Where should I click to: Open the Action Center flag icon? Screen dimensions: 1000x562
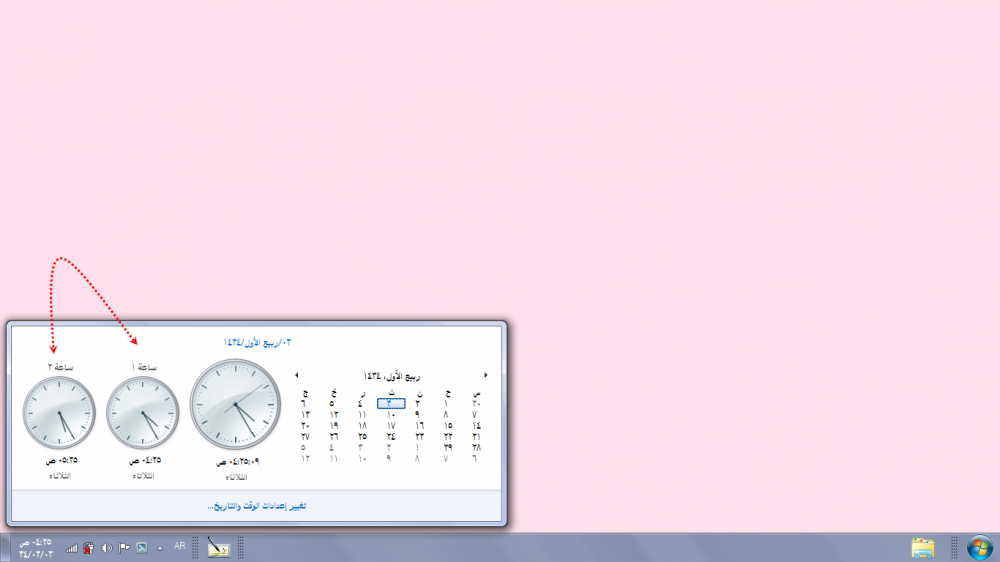[124, 548]
